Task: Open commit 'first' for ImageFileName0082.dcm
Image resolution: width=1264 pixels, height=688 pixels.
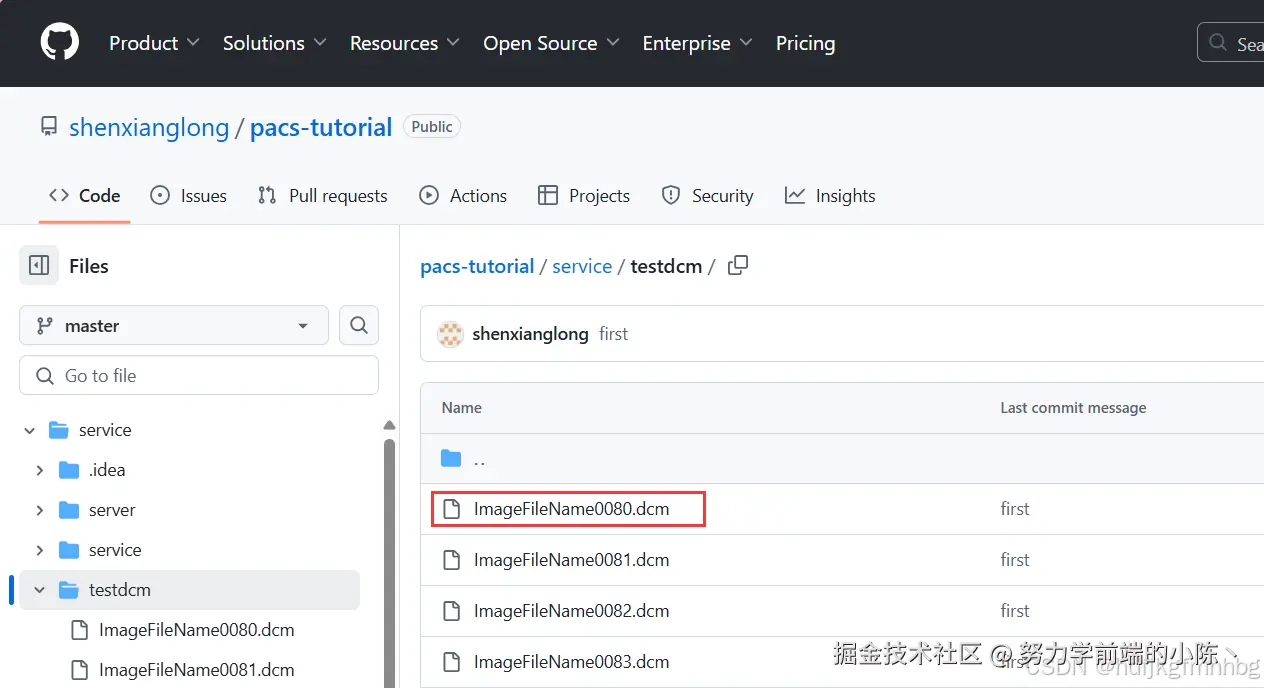Action: coord(1015,611)
